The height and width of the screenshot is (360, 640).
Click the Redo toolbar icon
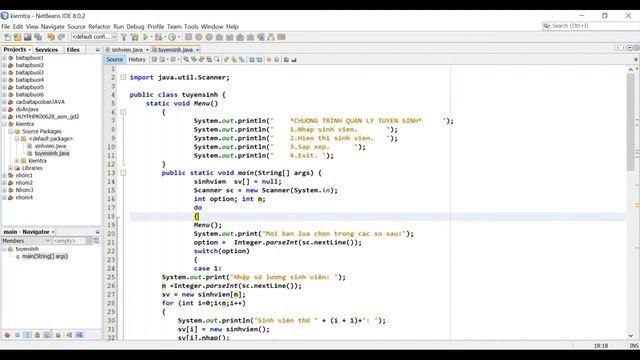tap(61, 37)
